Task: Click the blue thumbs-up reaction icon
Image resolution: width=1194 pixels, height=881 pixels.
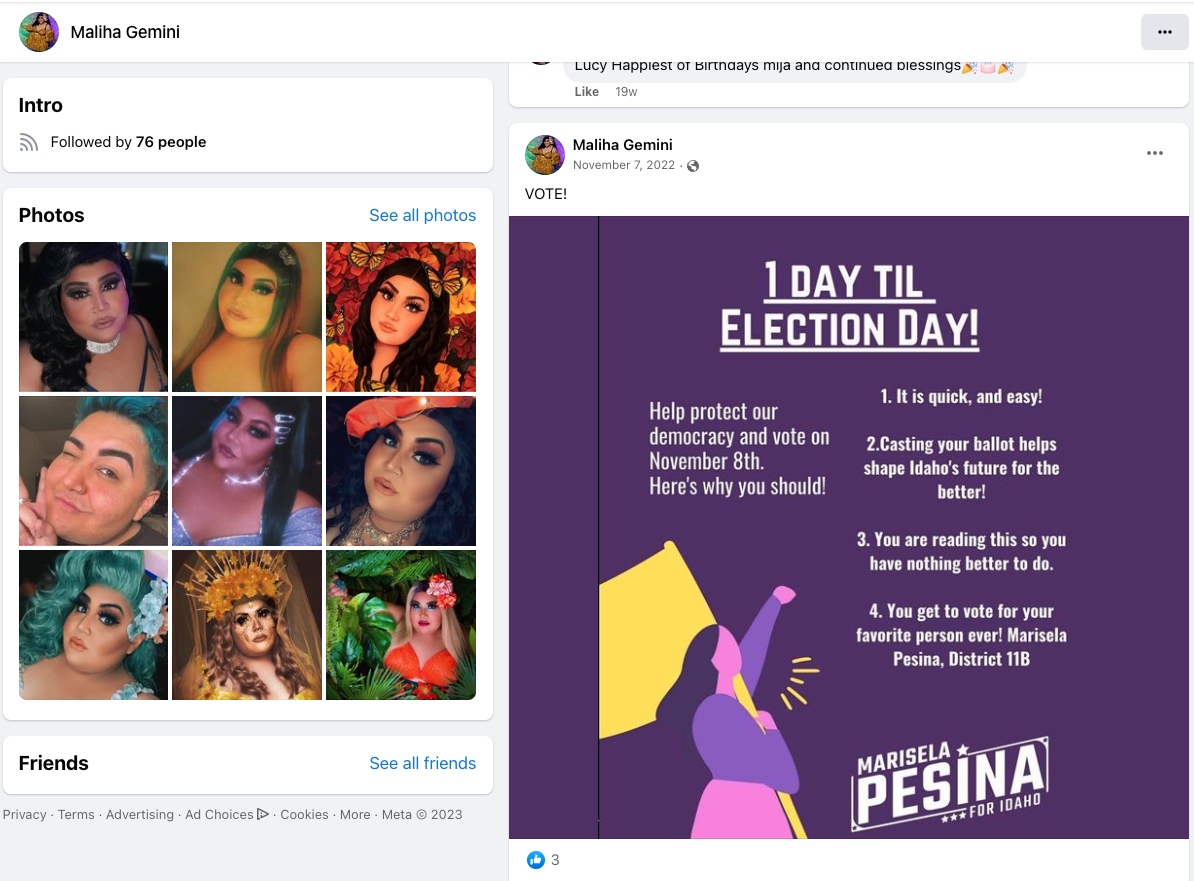Action: pos(535,860)
